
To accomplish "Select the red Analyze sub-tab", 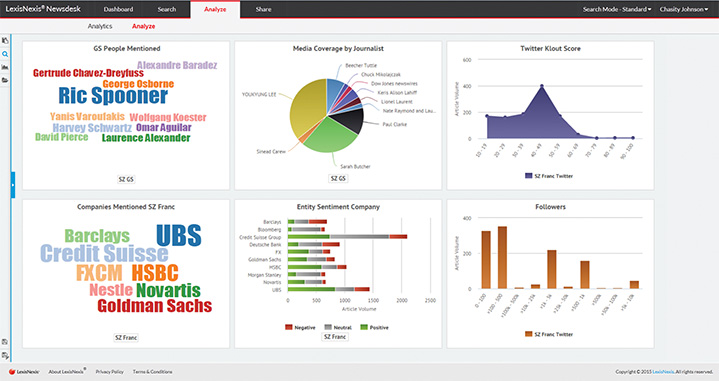I will 144,26.
